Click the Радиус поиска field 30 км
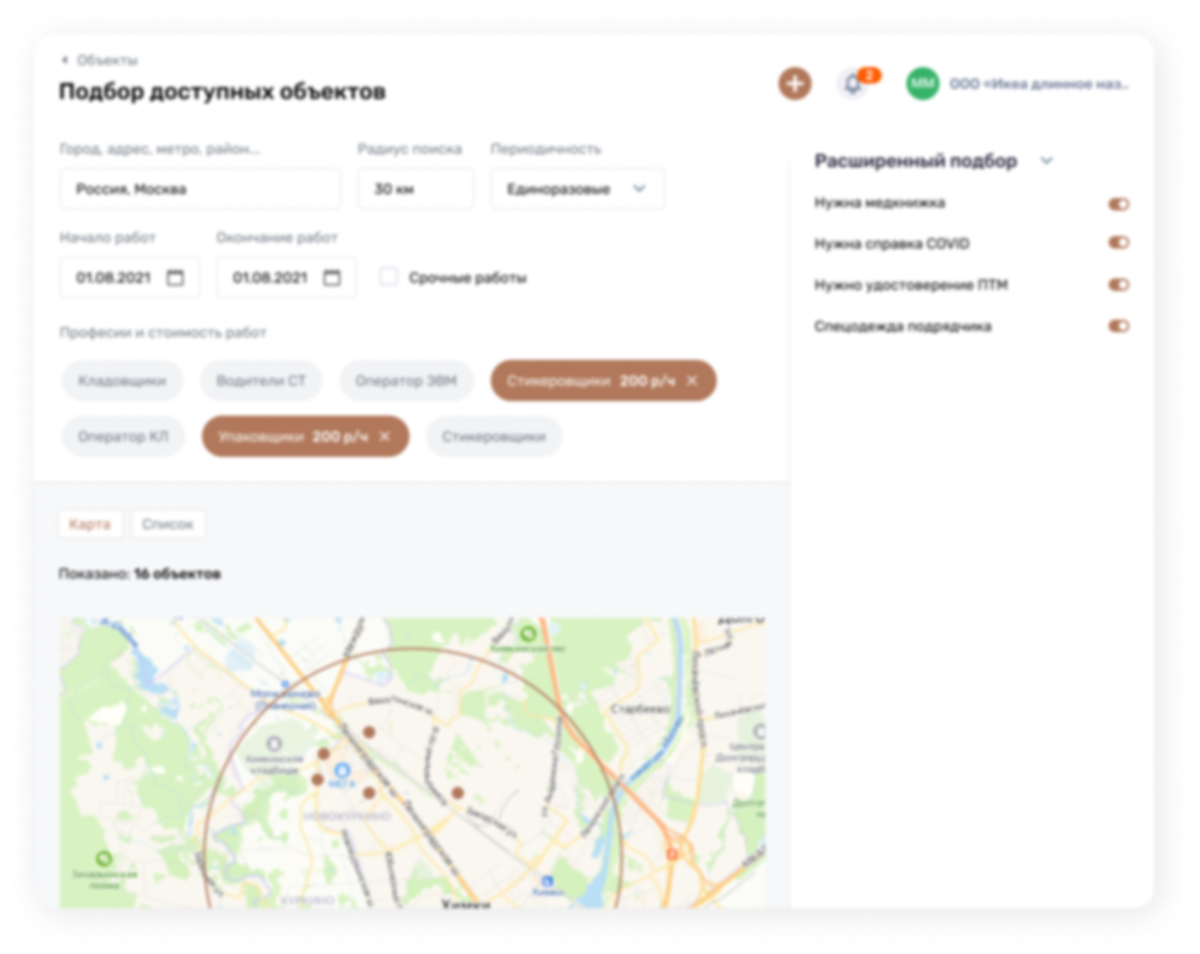This screenshot has height=954, width=1200. [x=416, y=188]
